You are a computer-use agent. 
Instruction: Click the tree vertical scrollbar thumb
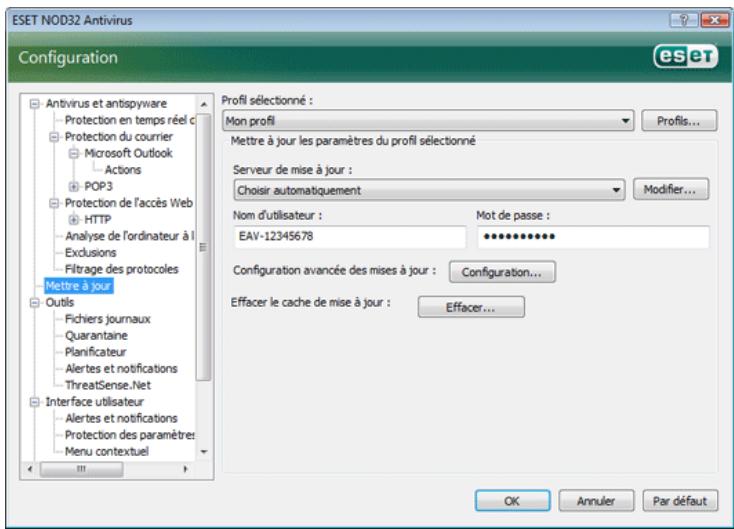(x=204, y=247)
